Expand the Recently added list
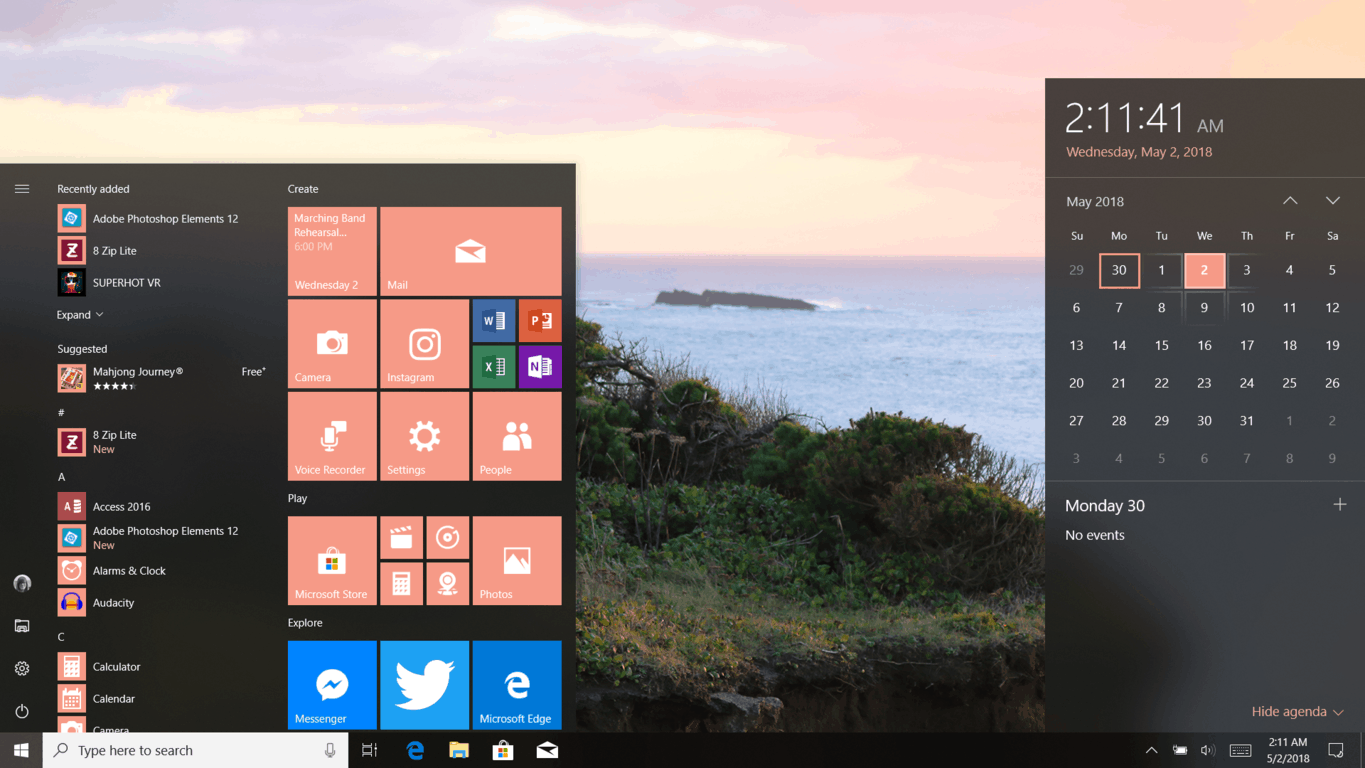Viewport: 1365px width, 768px height. click(80, 315)
